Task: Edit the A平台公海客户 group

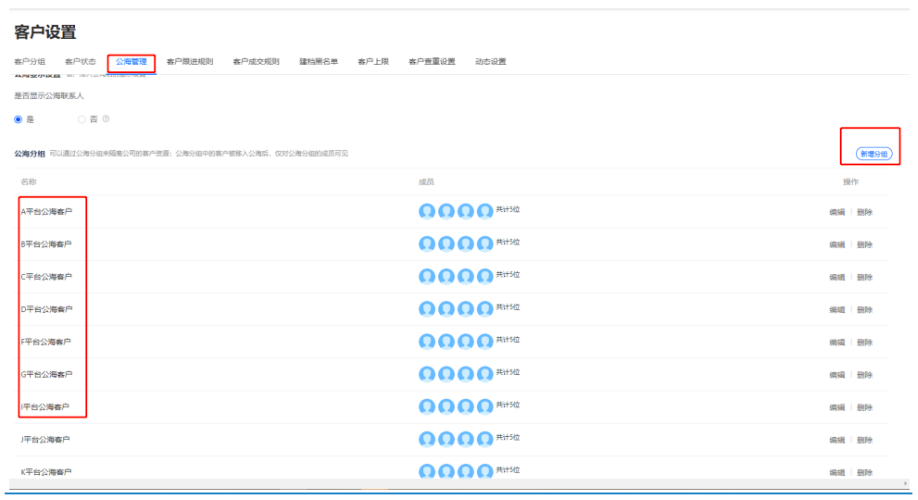Action: pyautogui.click(x=837, y=212)
